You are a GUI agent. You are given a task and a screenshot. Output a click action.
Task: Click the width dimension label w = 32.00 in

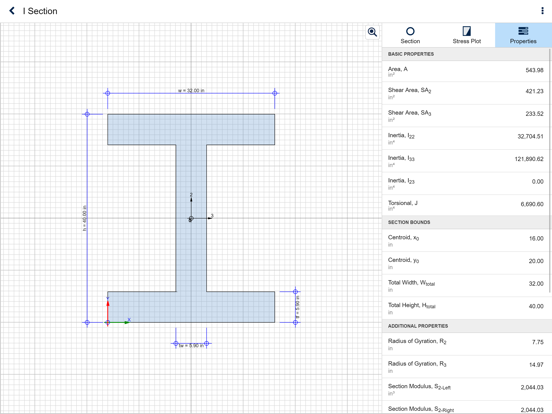coord(191,90)
